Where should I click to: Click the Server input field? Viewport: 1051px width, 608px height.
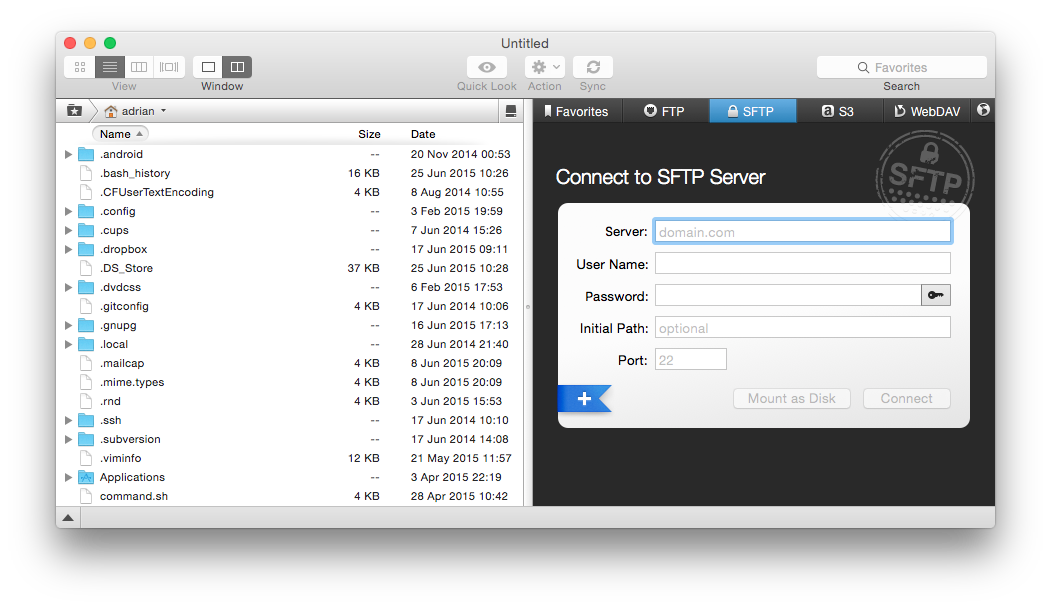point(802,232)
